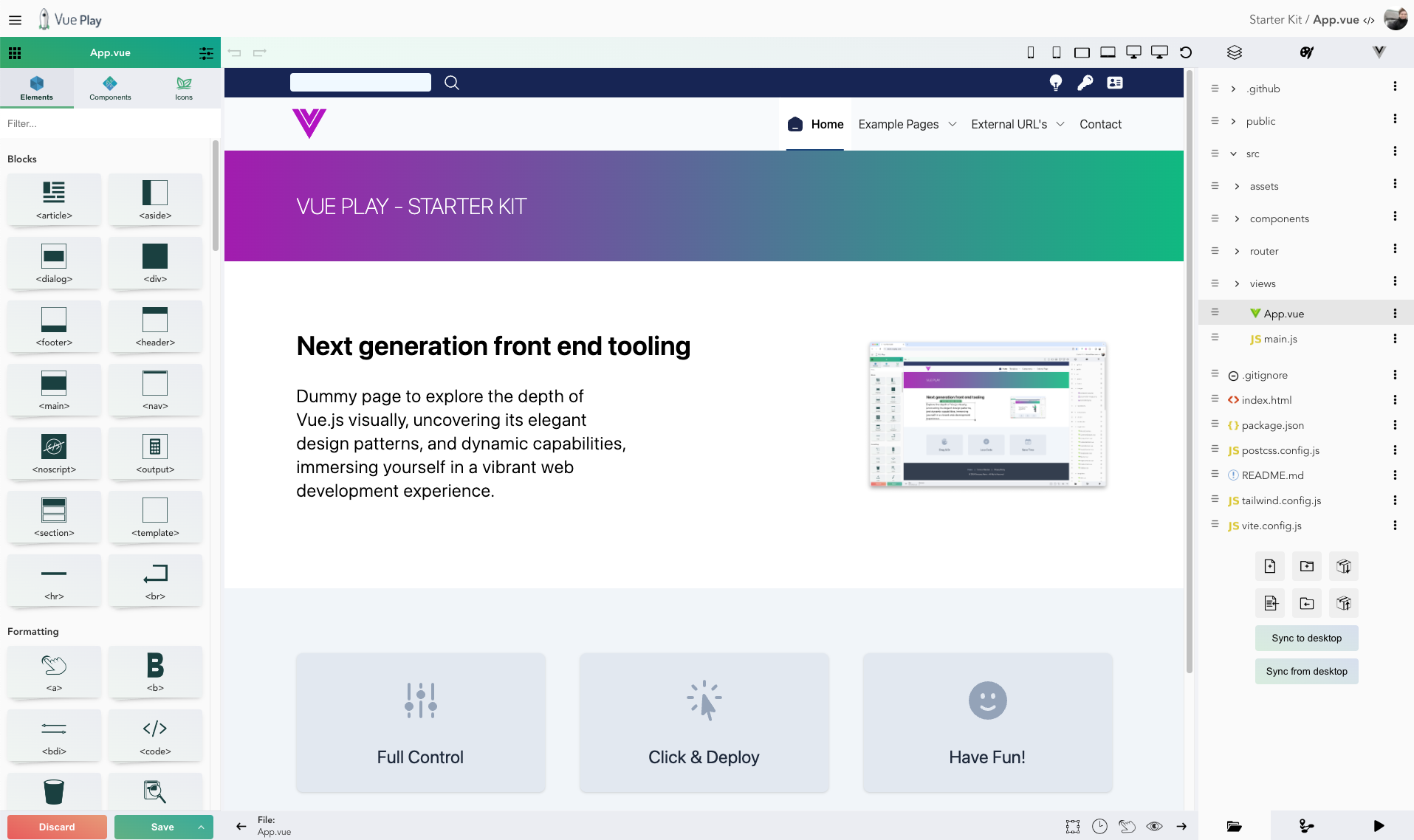
Task: Add the code formatting element
Action: tap(155, 735)
